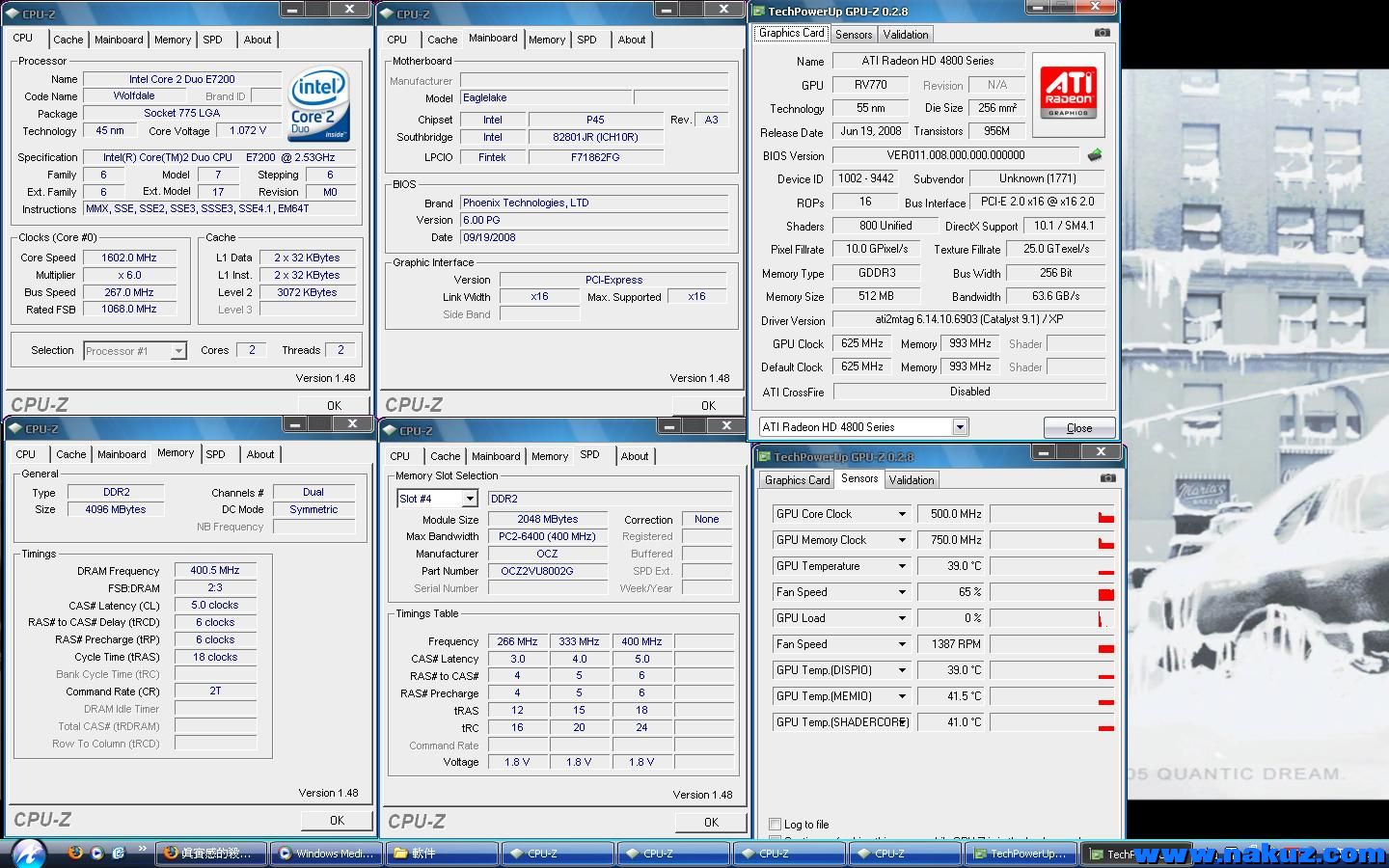Click the GPU-Z screenshot camera icon
Image resolution: width=1389 pixels, height=868 pixels.
pyautogui.click(x=1102, y=33)
